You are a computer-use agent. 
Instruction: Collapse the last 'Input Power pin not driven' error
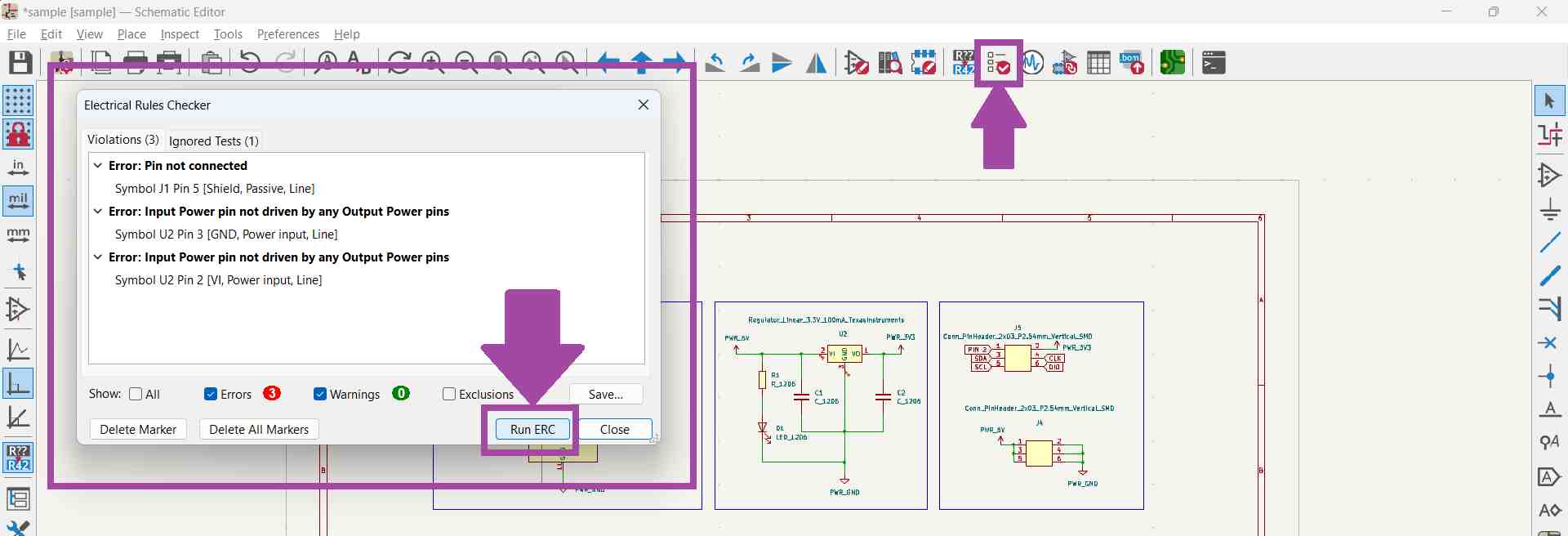pos(98,257)
